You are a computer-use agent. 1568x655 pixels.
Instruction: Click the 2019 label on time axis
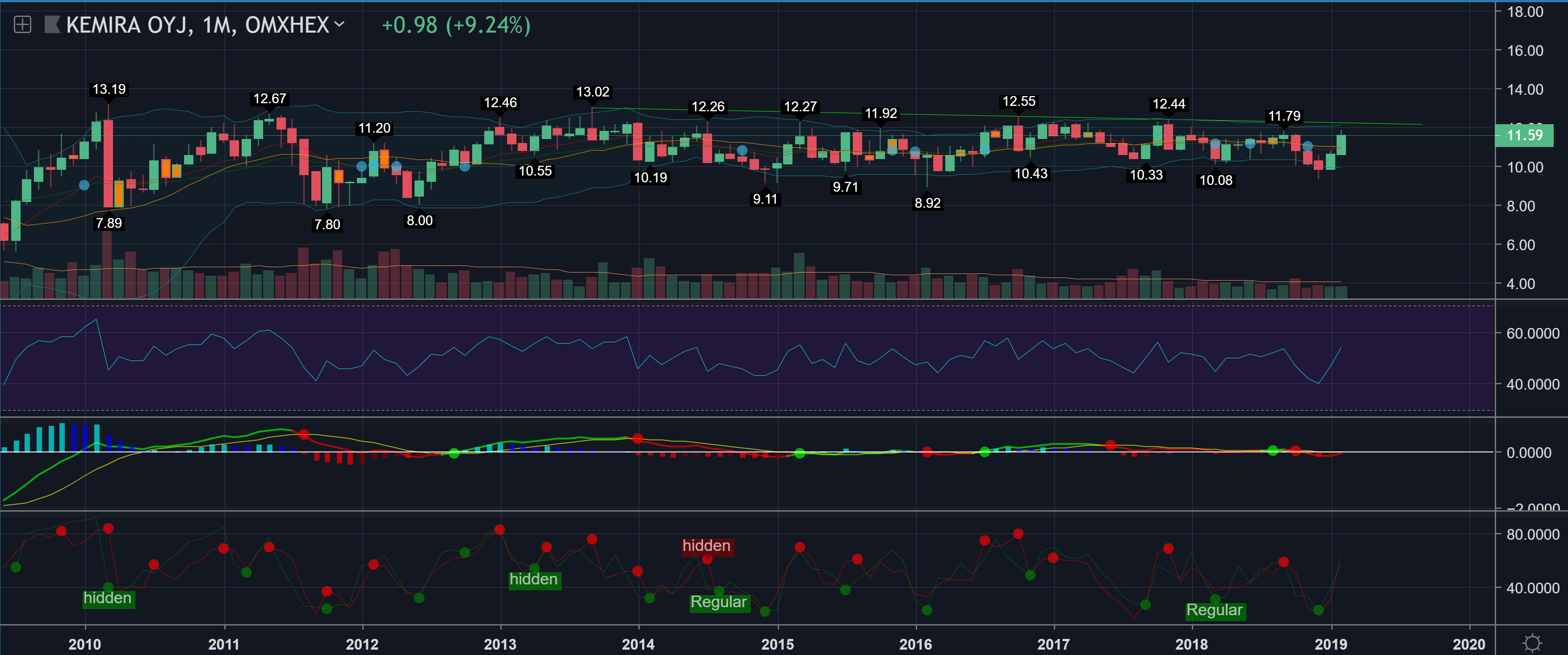1331,644
